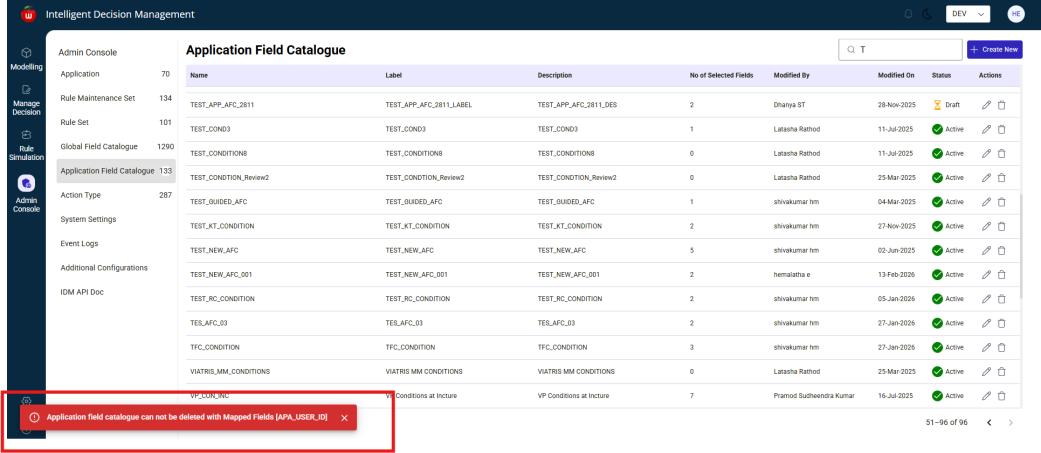The image size is (1041, 453).
Task: Delete the VIATRIS_MM_CONDITIONS row
Action: [1002, 371]
